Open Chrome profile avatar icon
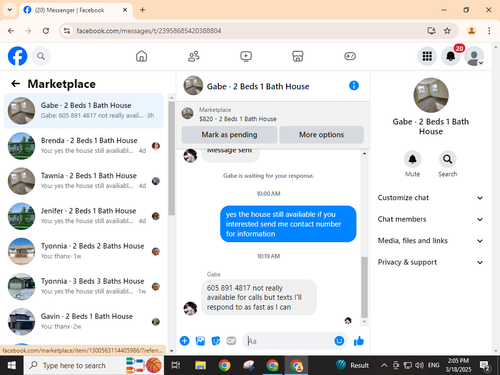 tap(471, 31)
